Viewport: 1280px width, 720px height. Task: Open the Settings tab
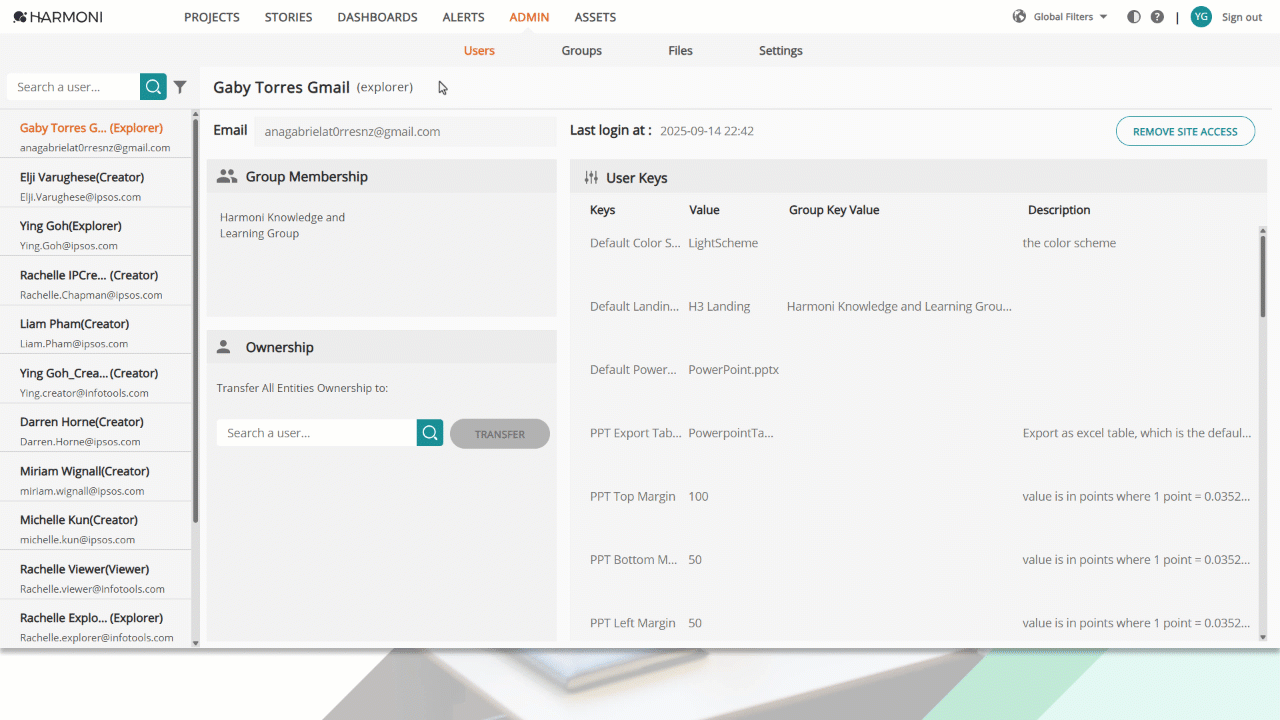click(x=780, y=50)
